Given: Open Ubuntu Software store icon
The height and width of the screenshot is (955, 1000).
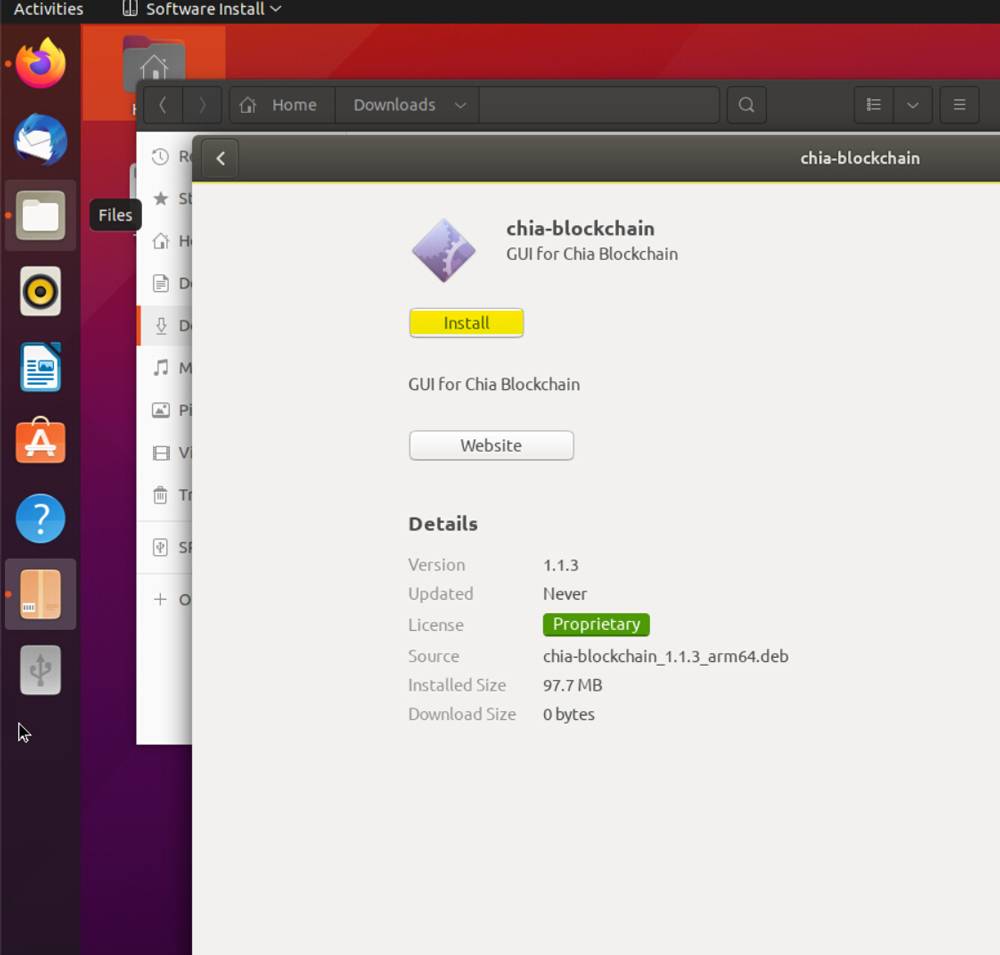Looking at the screenshot, I should 41,443.
